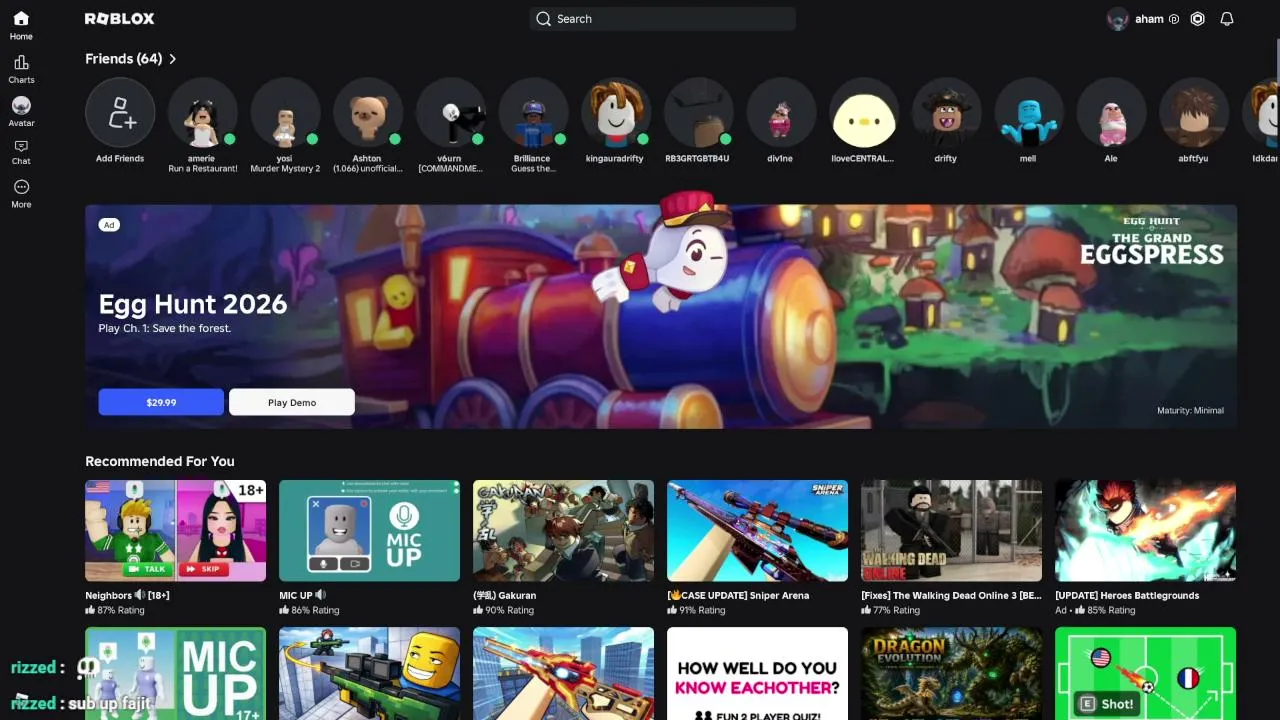The image size is (1280, 720).
Task: Open friend abftfyu's avatar
Action: coord(1195,113)
